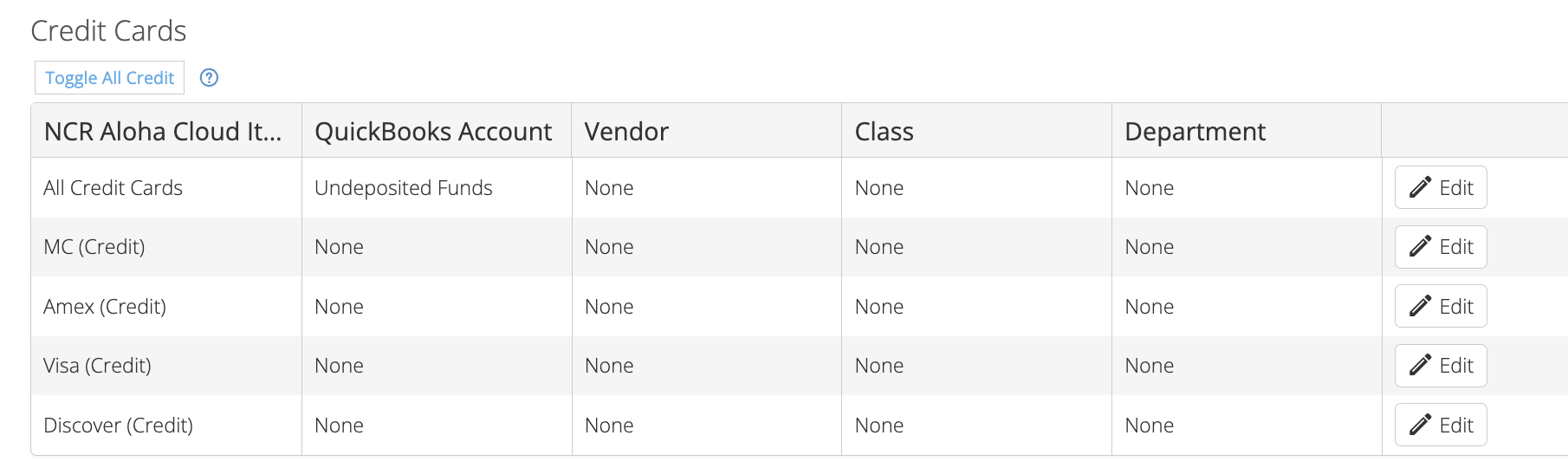
Task: Click the MC (Credit) row label
Action: pos(94,247)
